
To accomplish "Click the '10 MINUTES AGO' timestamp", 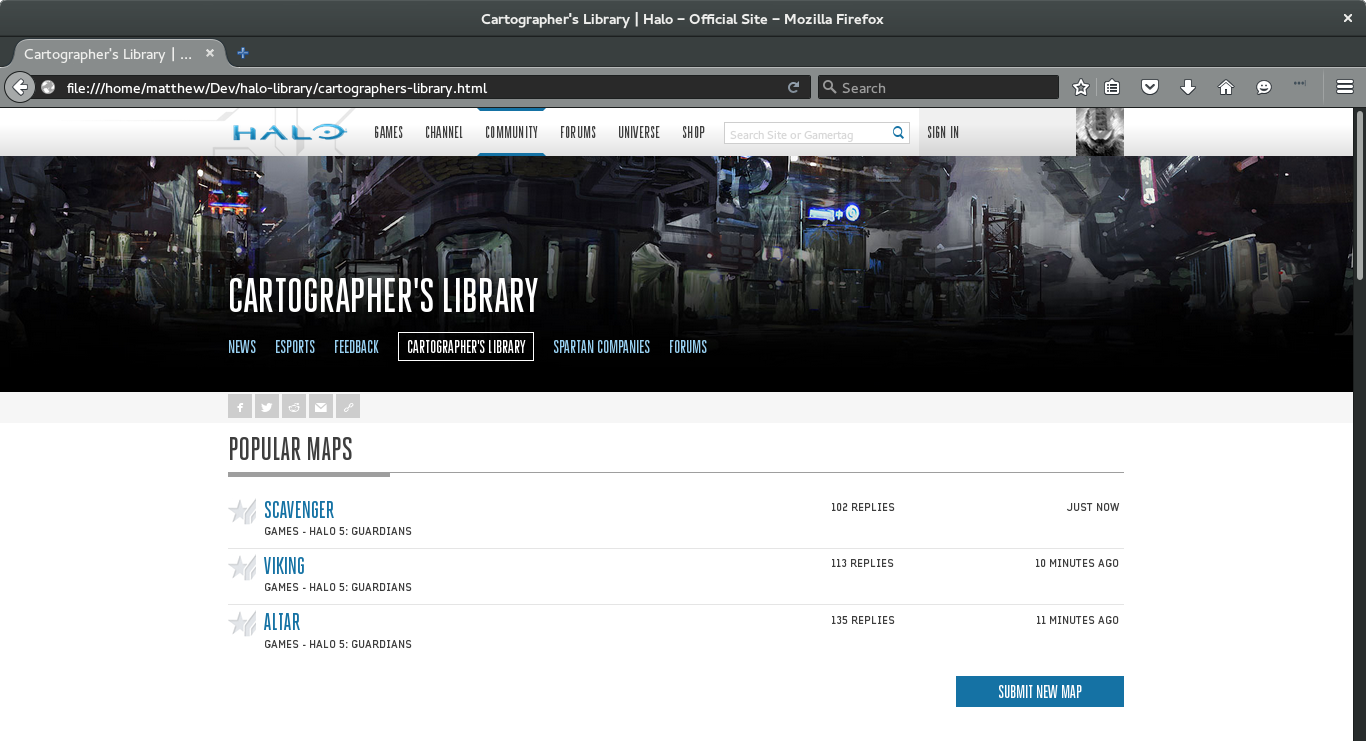I will click(1077, 563).
